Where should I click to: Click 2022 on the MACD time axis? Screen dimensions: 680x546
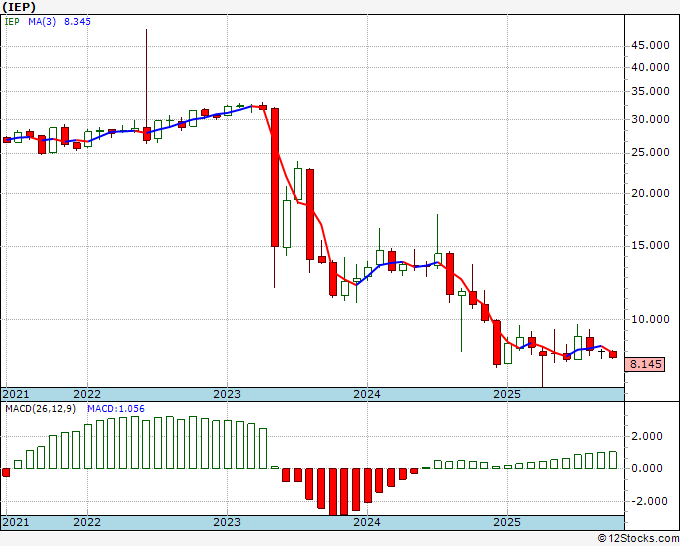click(87, 522)
